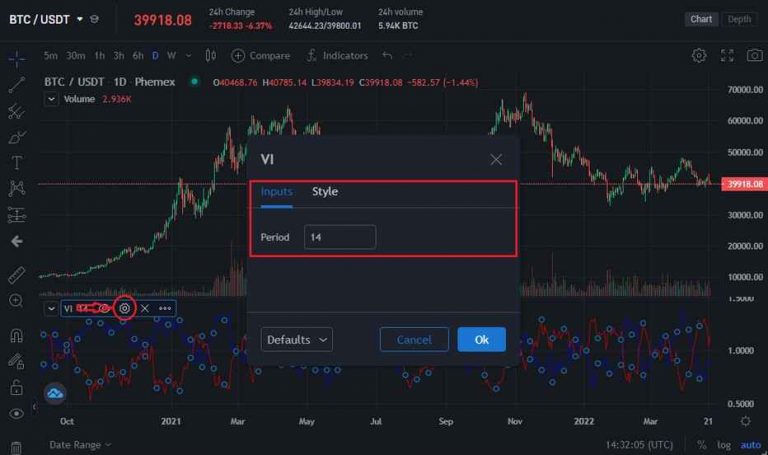The width and height of the screenshot is (768, 455).
Task: Select the Magnet mode icon
Action: coord(16,336)
